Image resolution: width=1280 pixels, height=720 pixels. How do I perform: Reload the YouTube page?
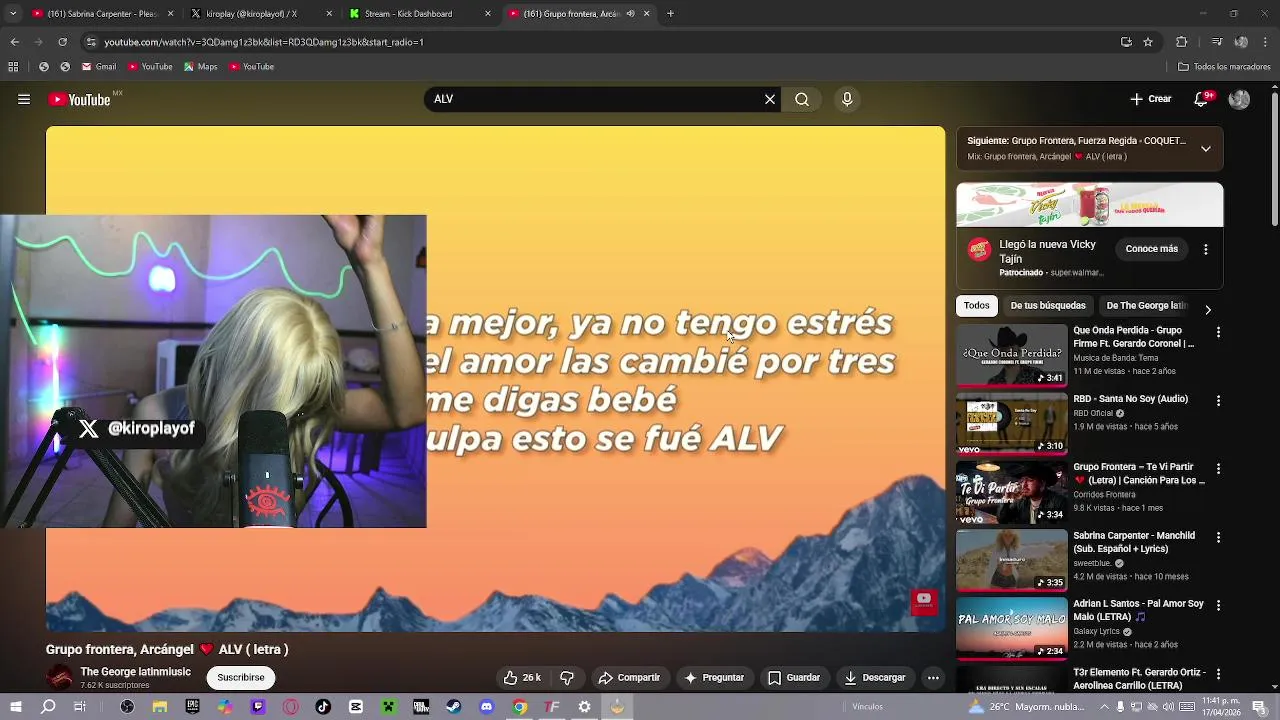pos(62,42)
